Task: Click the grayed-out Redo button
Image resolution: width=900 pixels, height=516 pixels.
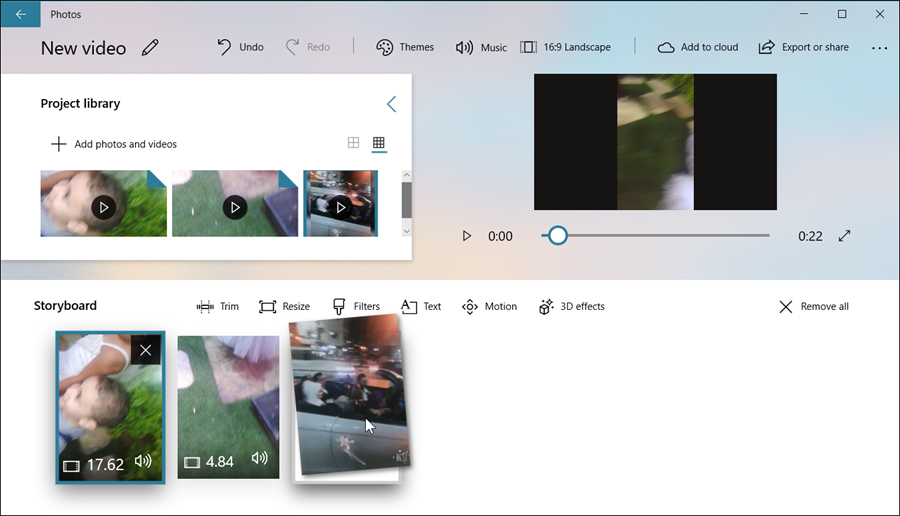Action: [308, 47]
